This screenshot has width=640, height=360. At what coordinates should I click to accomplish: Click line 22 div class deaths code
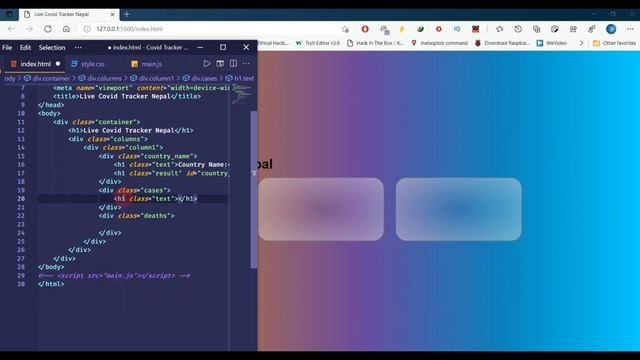137,216
